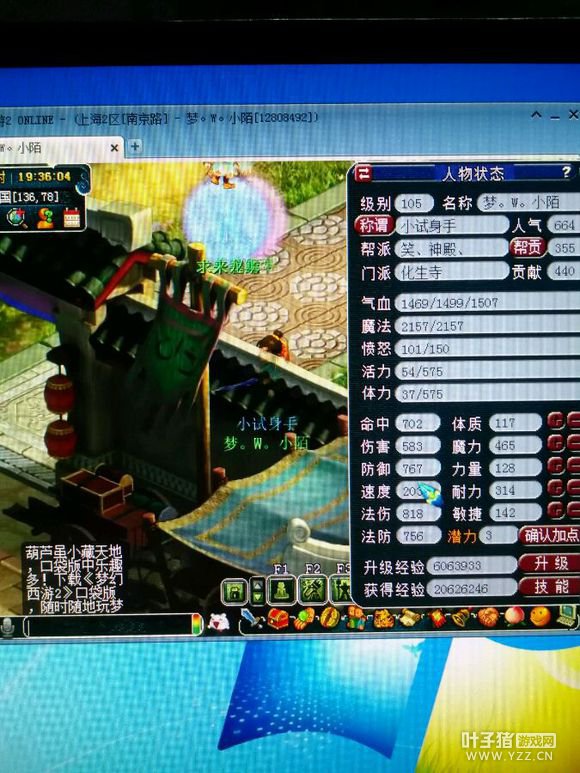Toggle the skill bar lock icon
The width and height of the screenshot is (580, 773).
234,592
